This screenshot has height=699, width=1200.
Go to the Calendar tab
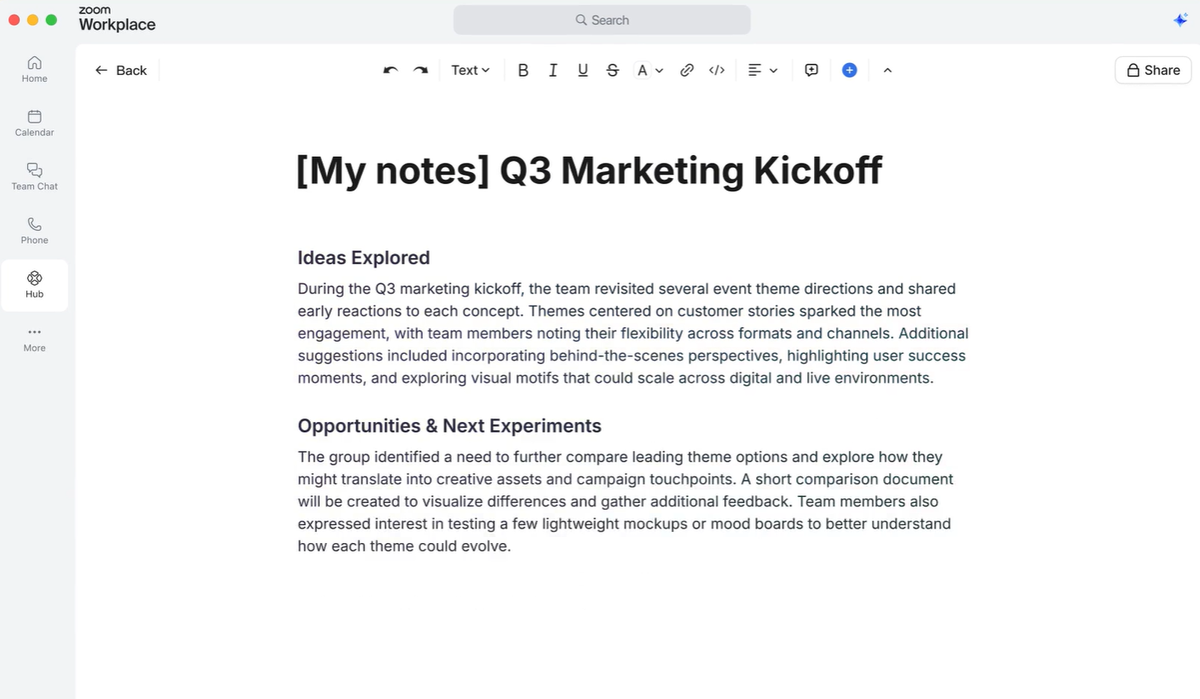pos(34,122)
